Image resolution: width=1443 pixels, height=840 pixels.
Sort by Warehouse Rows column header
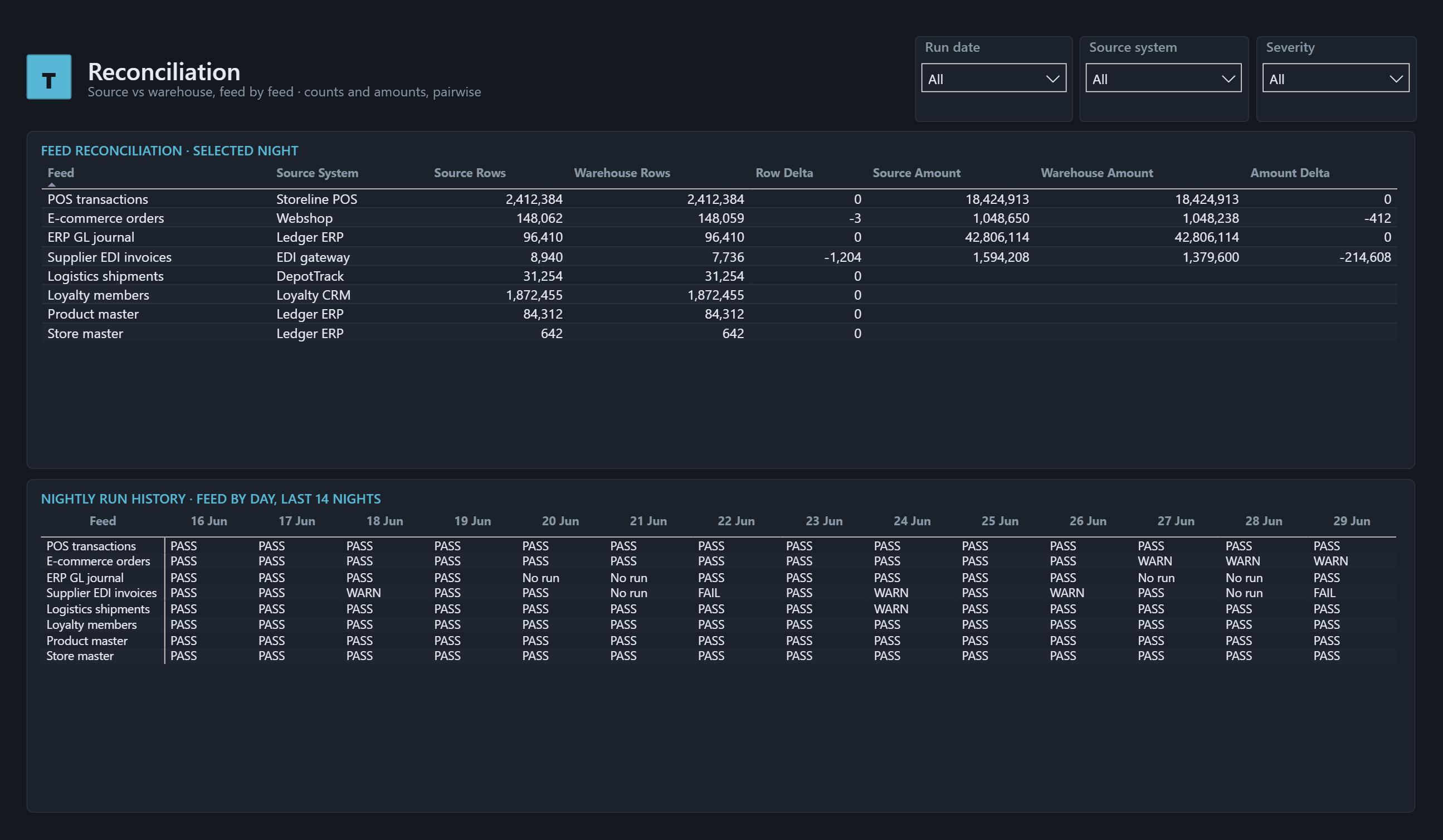click(x=622, y=173)
